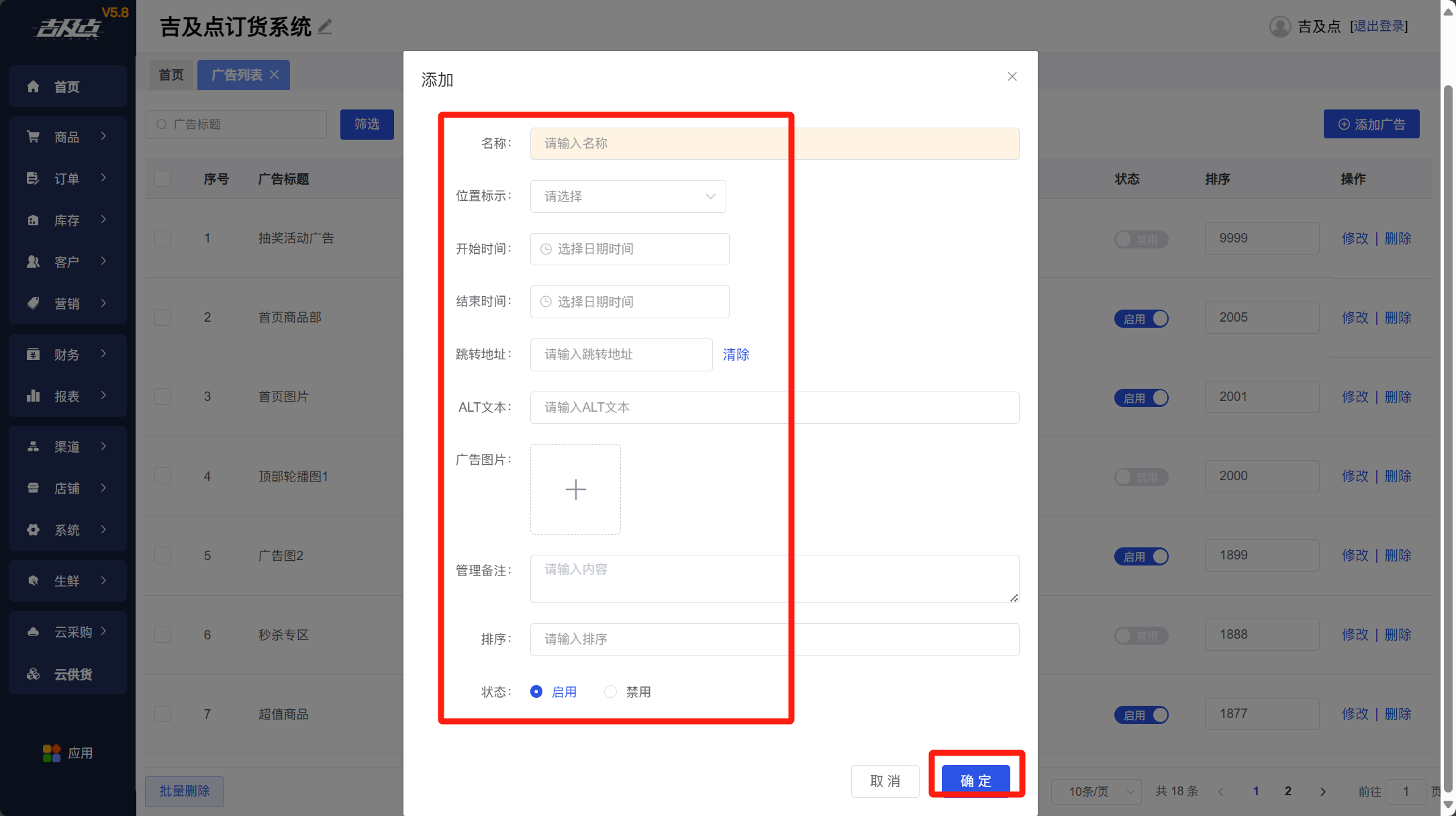
Task: Toggle the status switch for 首页商品部 row
Action: point(1141,318)
